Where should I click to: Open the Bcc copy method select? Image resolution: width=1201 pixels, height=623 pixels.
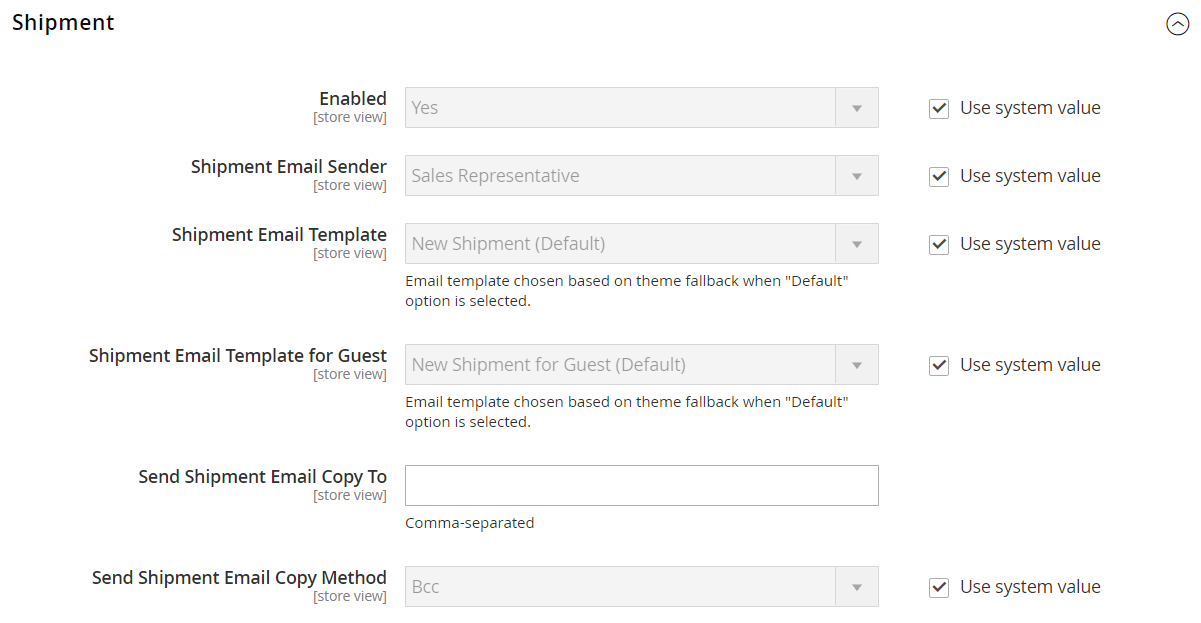pos(620,587)
